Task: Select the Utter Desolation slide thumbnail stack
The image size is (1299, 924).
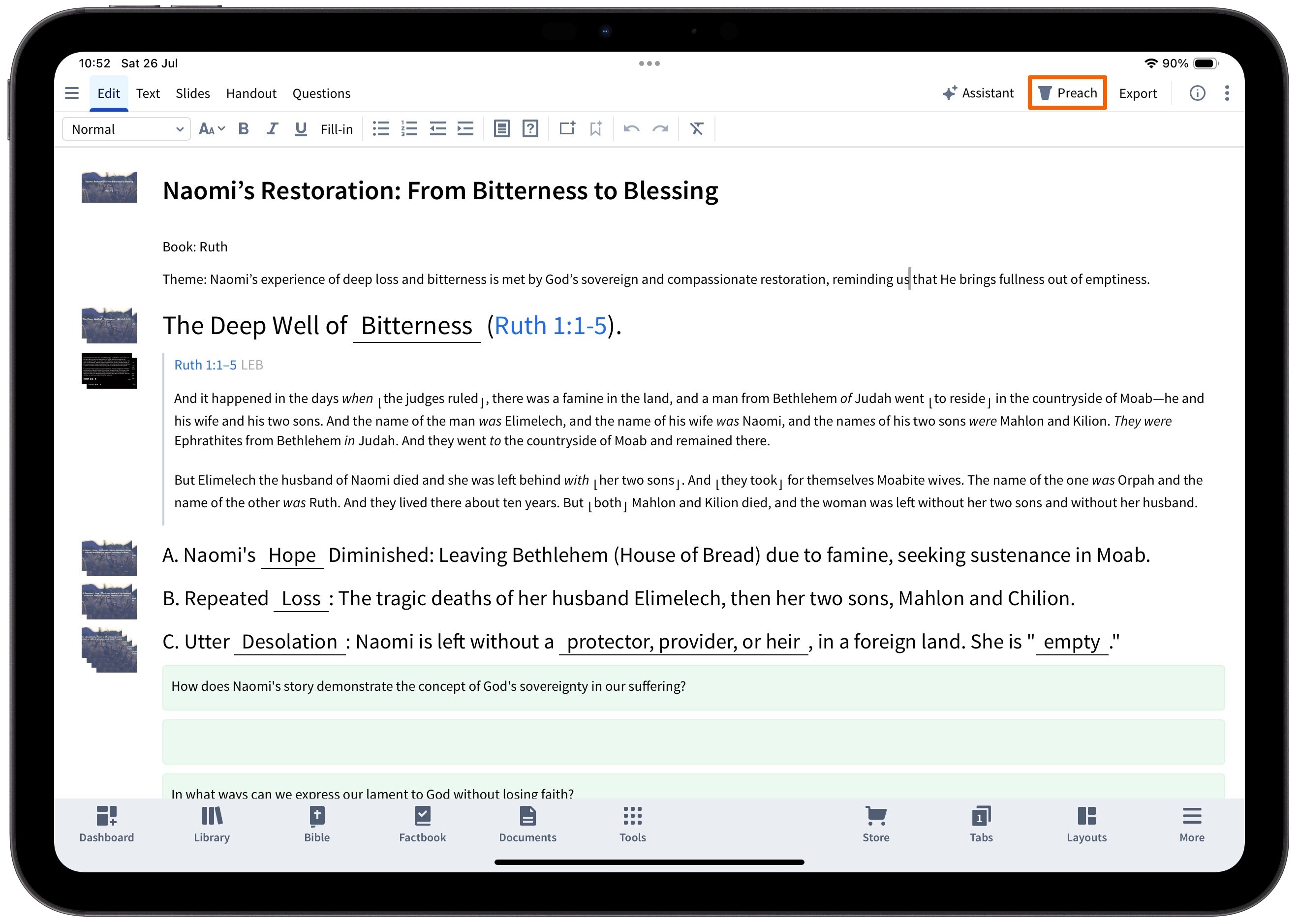Action: click(x=109, y=650)
